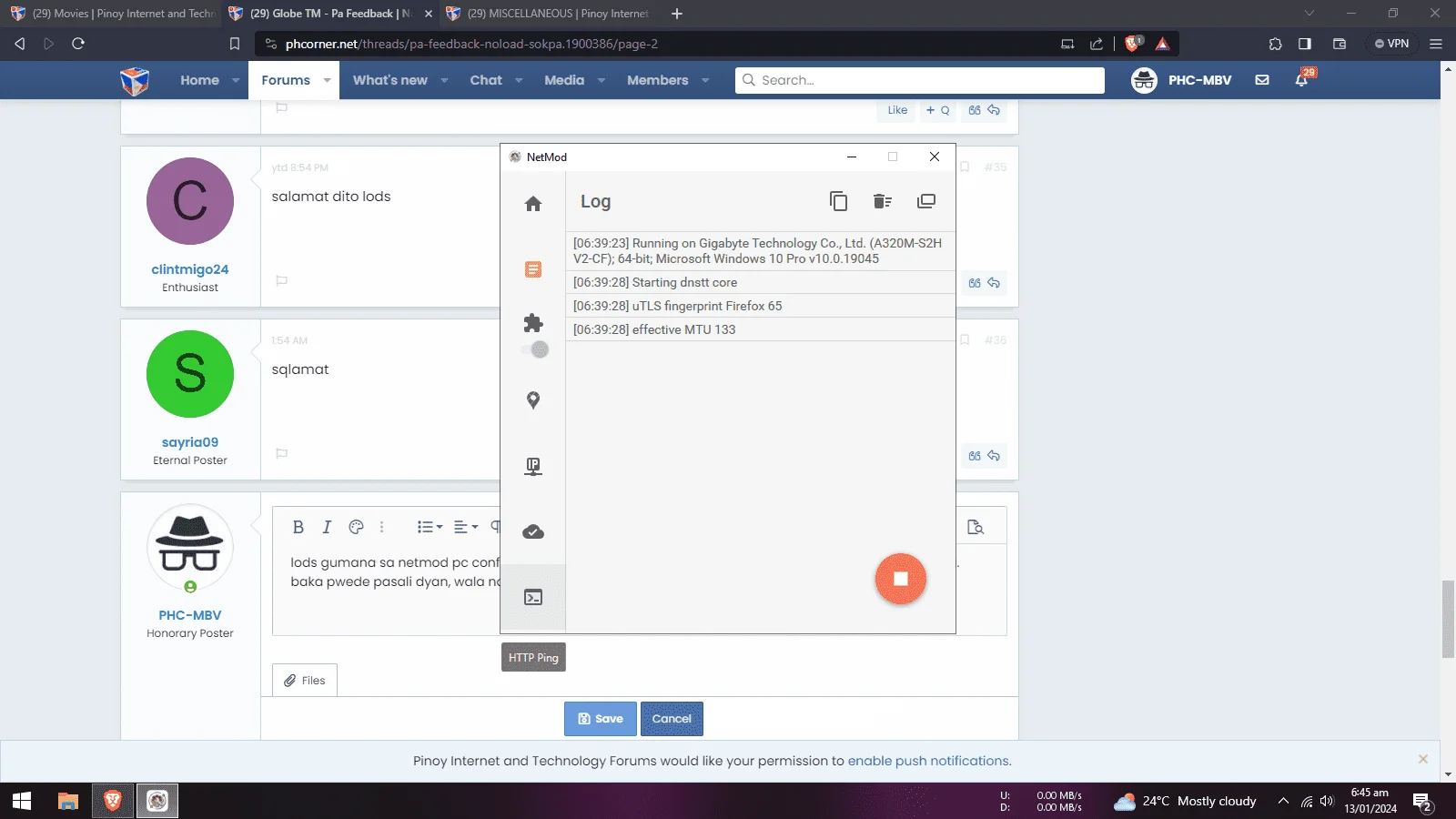Report sayria09's post with the flag icon
Viewport: 1456px width, 819px height.
[282, 453]
